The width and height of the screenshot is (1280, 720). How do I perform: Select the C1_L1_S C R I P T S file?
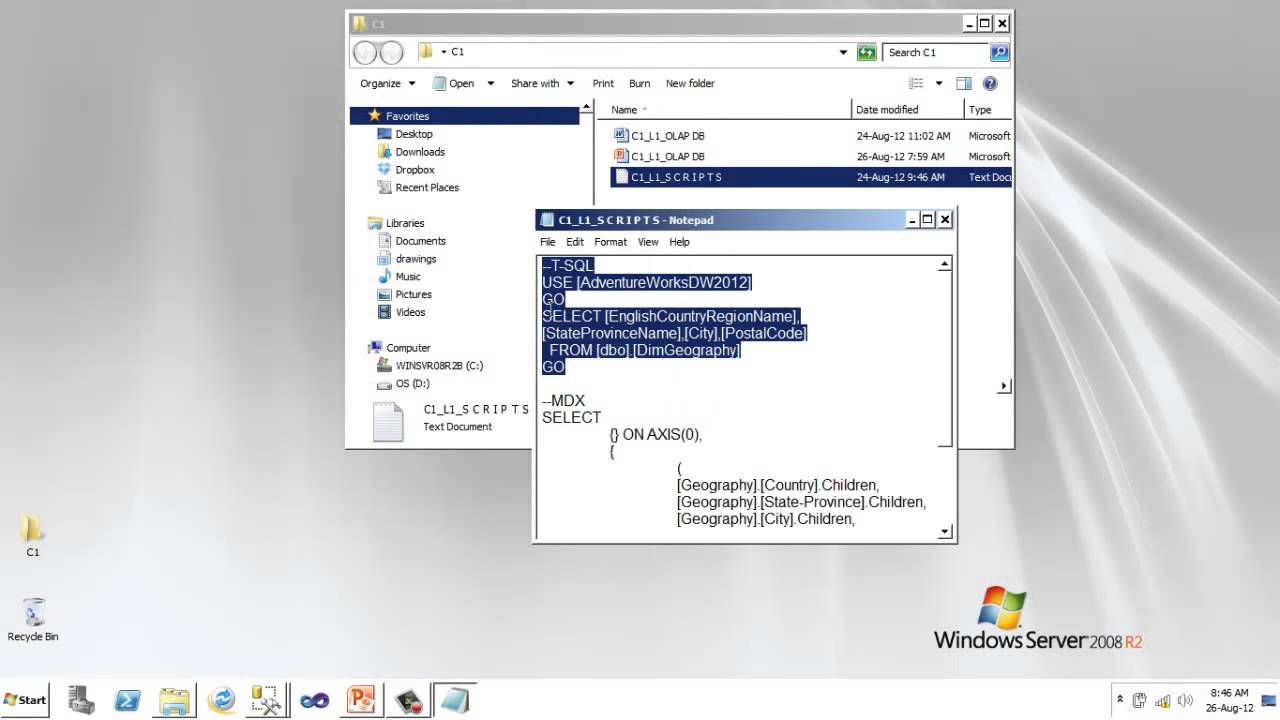point(810,177)
